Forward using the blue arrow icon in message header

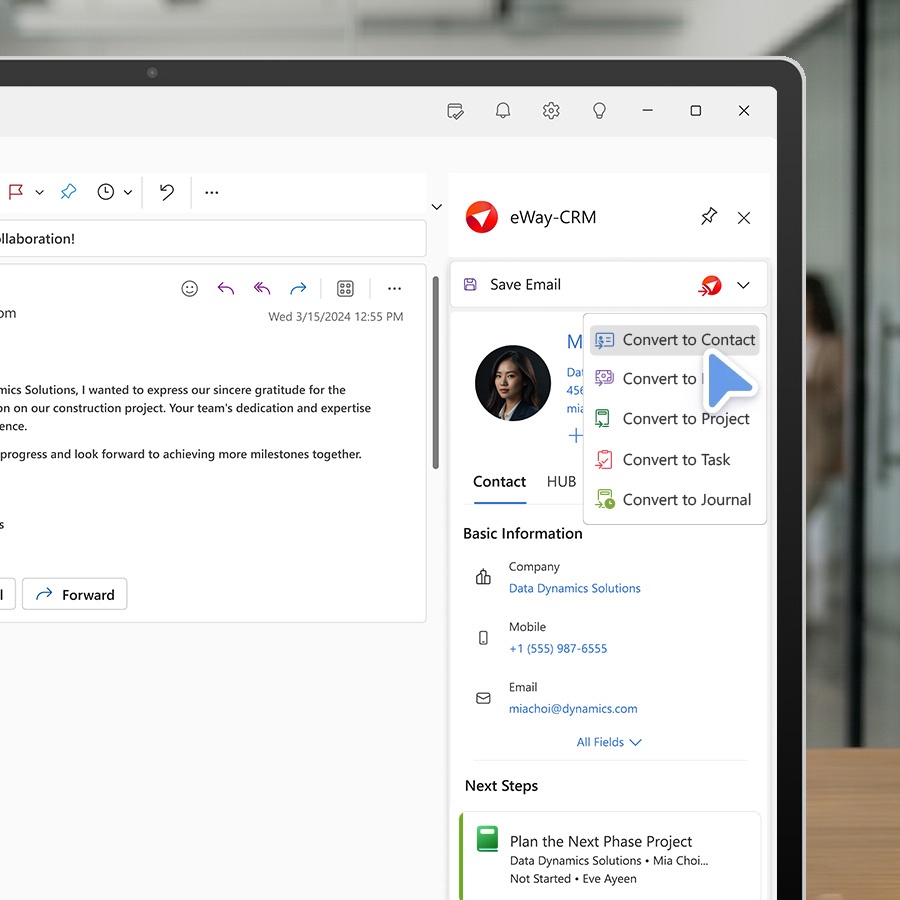coord(298,288)
